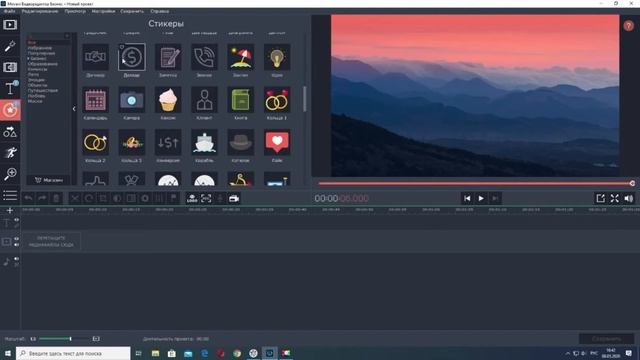
Task: Open the Просмотр menu
Action: [75, 11]
